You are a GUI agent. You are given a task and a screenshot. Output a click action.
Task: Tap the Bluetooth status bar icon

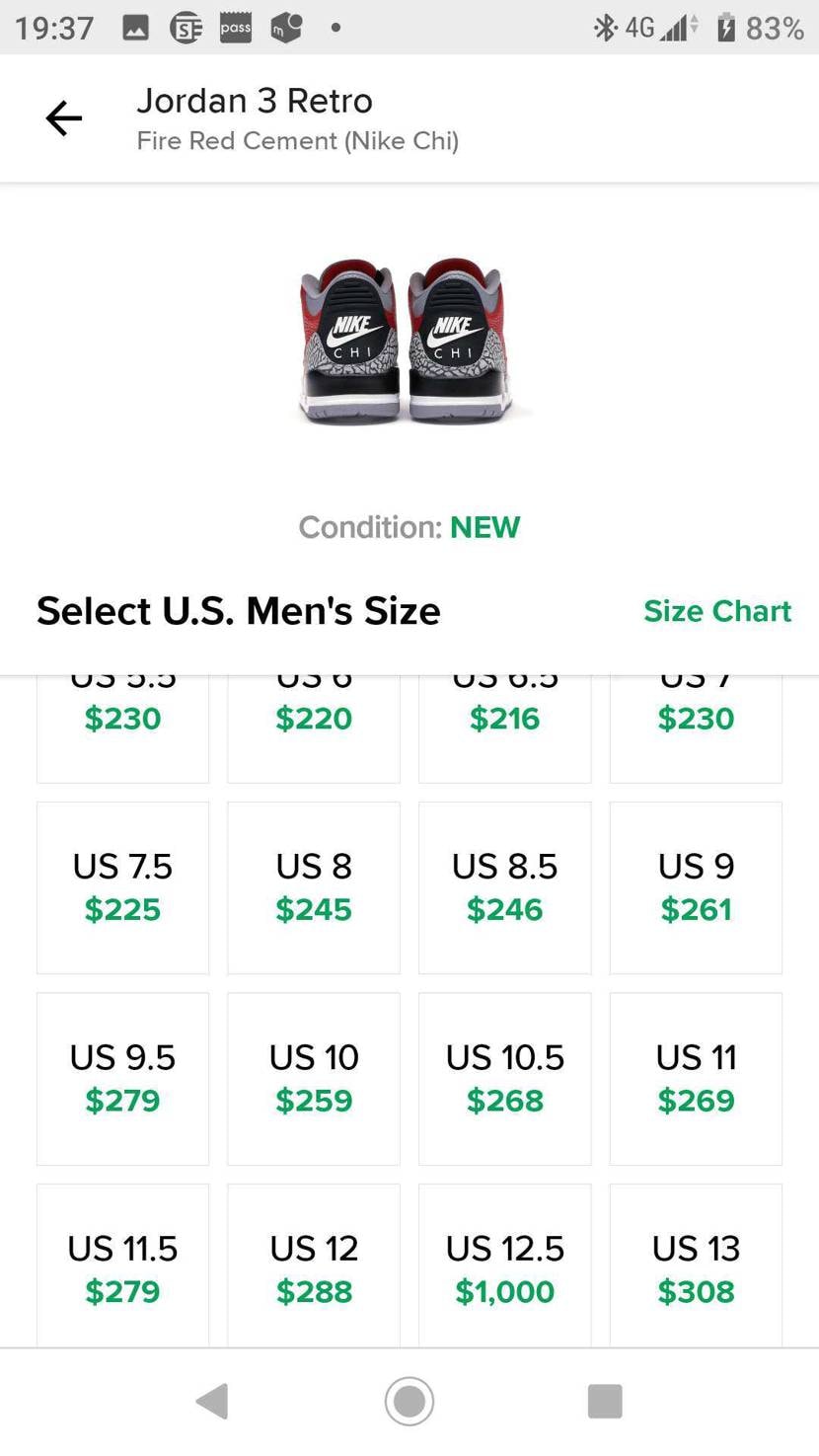pos(604,28)
